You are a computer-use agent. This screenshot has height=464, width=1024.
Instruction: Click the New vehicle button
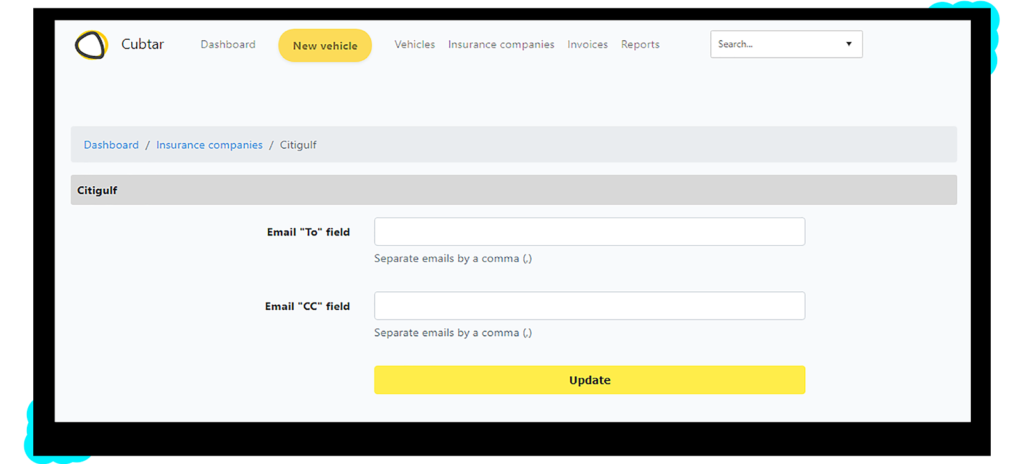[x=325, y=46]
